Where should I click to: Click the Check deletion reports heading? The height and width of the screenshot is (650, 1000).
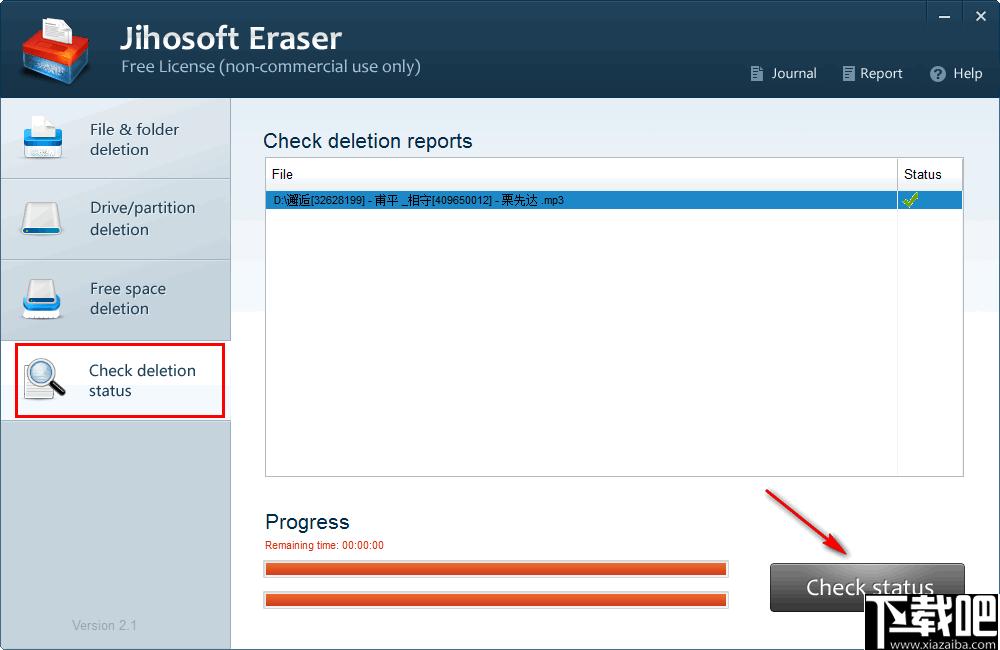(368, 141)
